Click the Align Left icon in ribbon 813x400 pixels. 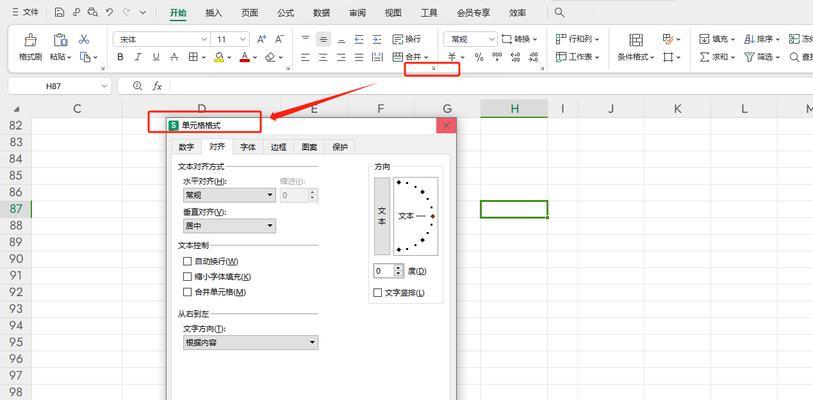pos(305,57)
